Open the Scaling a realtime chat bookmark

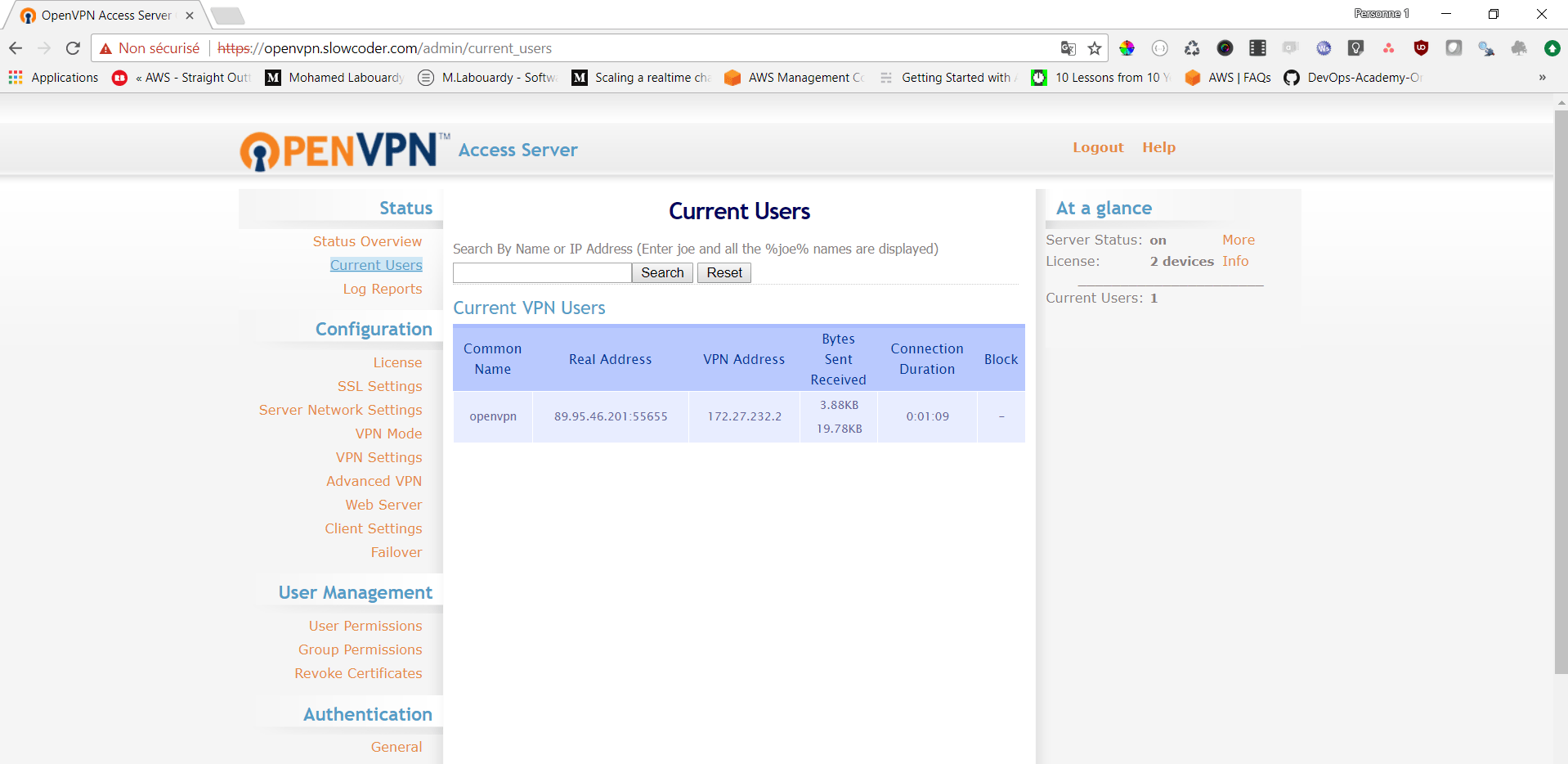pos(642,78)
